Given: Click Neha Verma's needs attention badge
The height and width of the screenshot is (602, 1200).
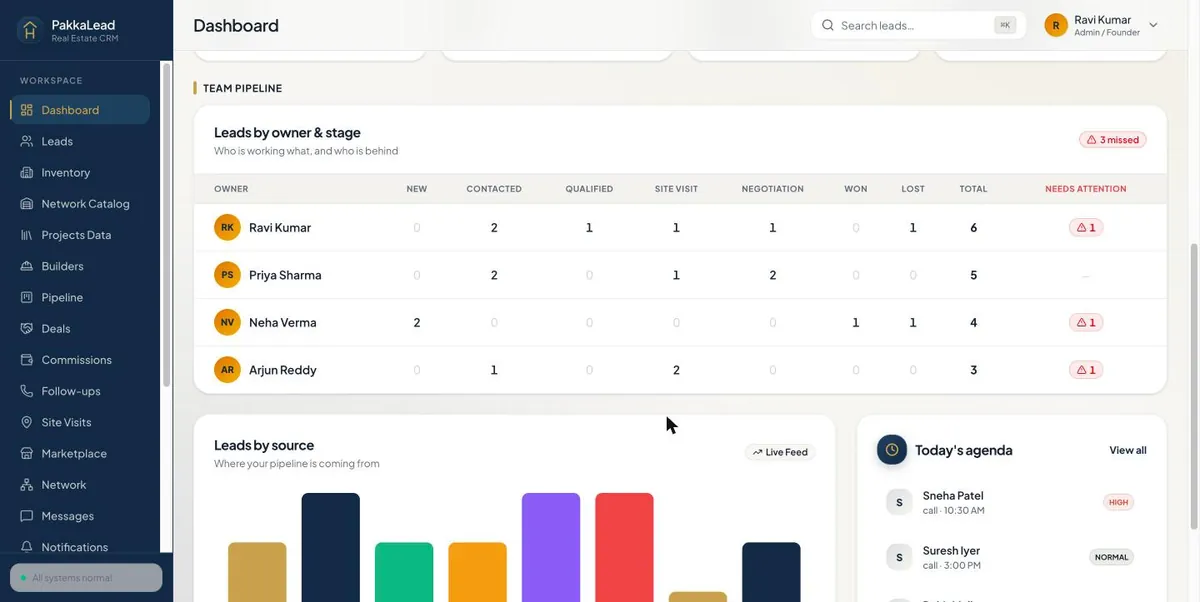Looking at the screenshot, I should (1086, 322).
